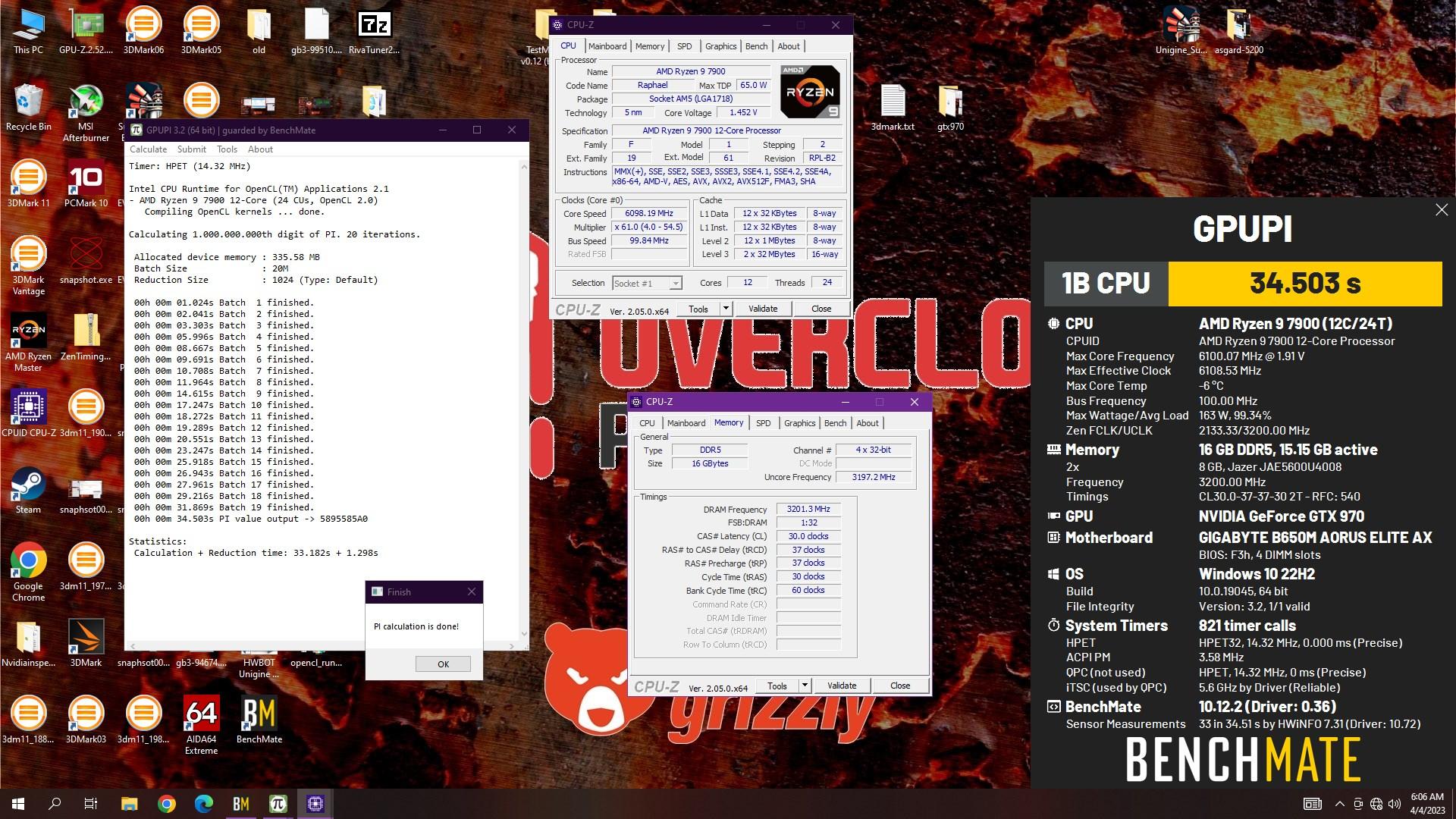Click the GPUPI taskbar icon
Image resolution: width=1456 pixels, height=819 pixels.
278,804
